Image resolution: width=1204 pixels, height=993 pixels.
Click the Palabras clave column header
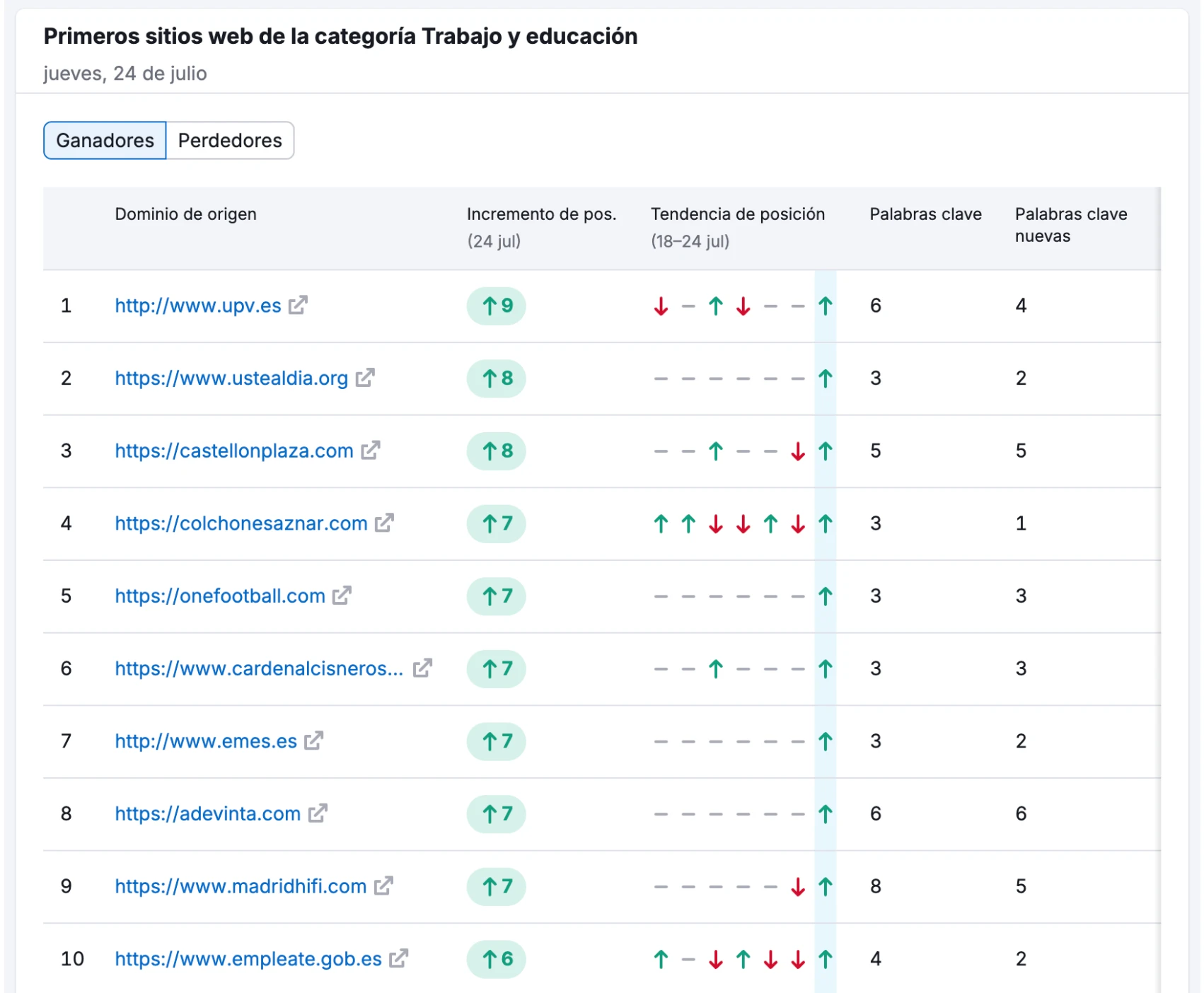coord(925,214)
